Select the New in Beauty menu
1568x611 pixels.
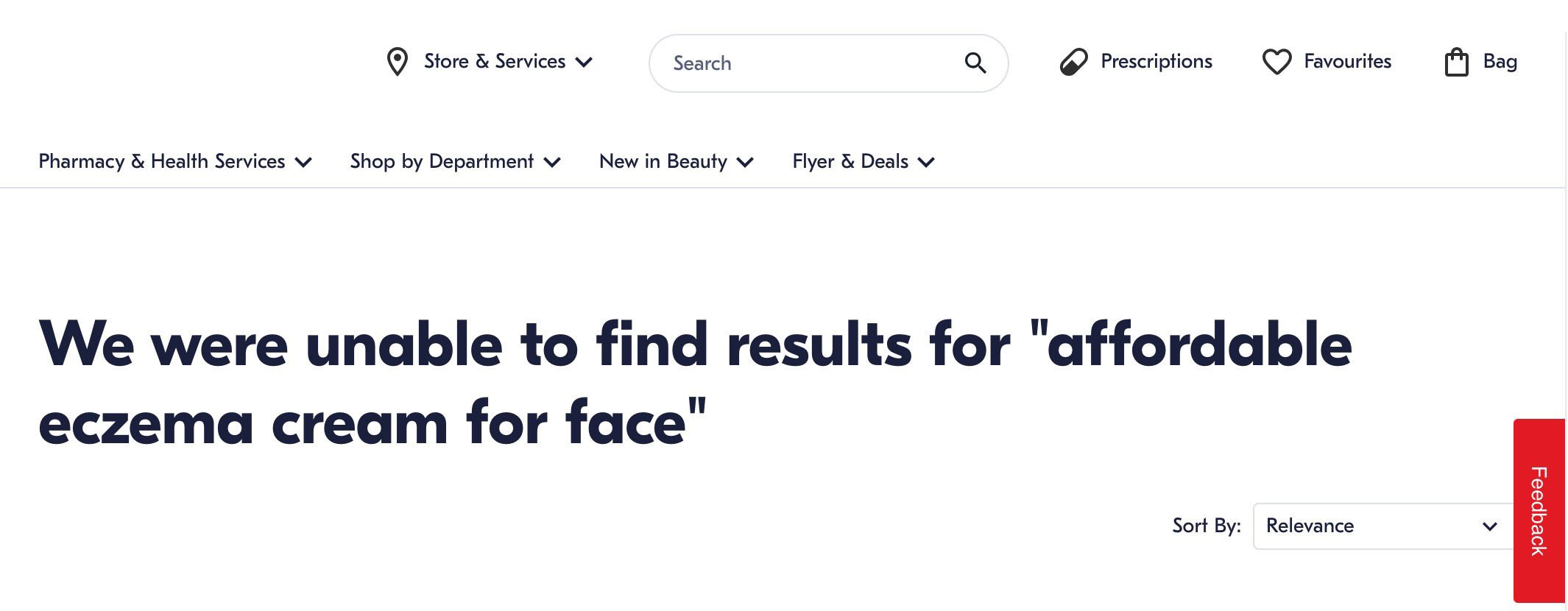tap(663, 161)
